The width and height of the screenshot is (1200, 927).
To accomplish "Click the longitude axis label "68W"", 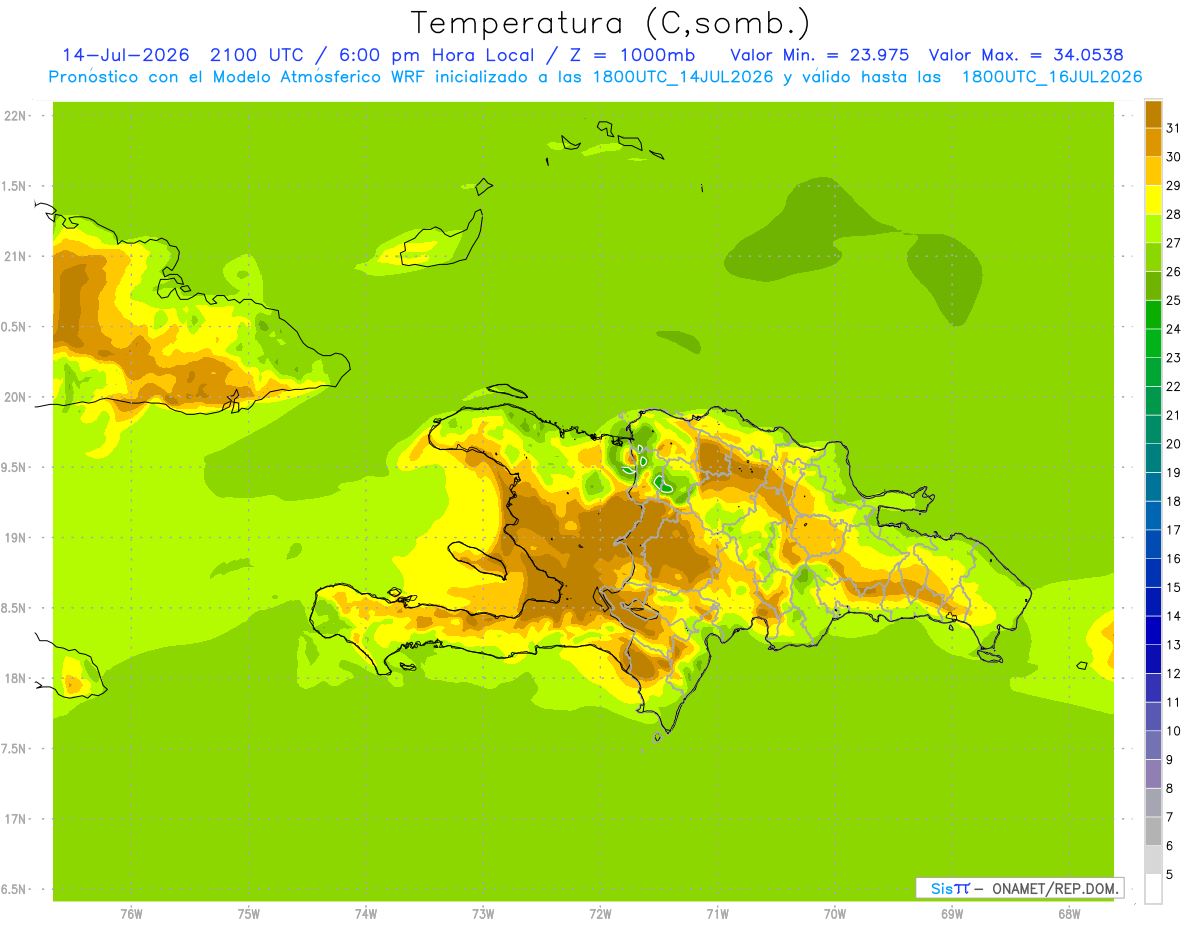I will coord(1069,914).
